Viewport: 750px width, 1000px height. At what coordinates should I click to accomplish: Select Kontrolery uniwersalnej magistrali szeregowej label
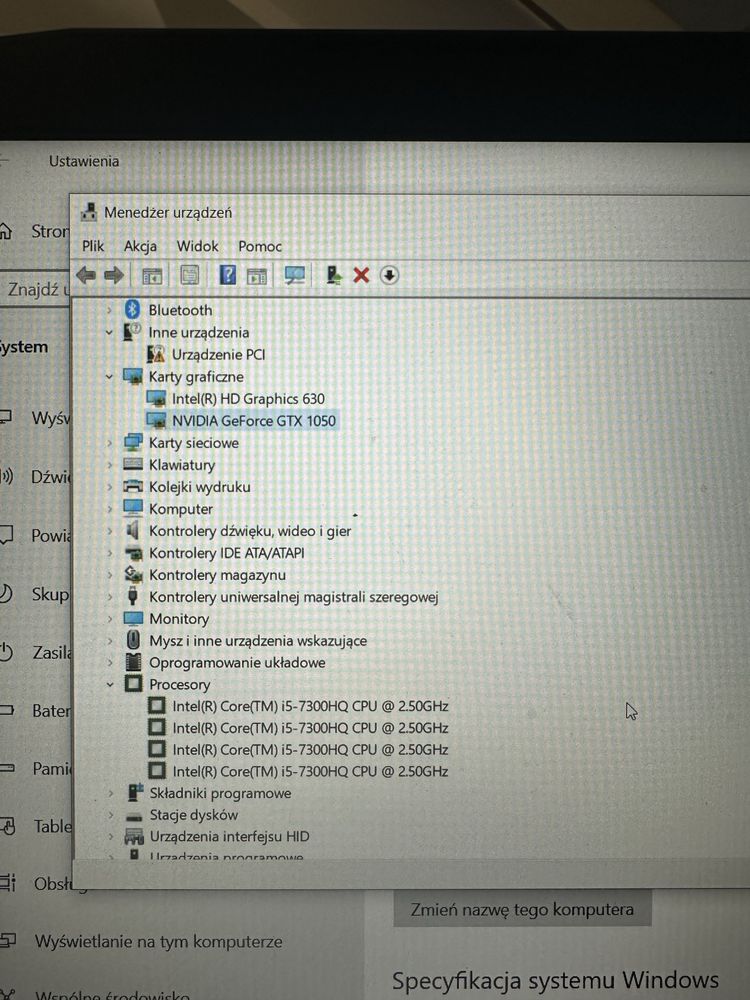pos(293,597)
